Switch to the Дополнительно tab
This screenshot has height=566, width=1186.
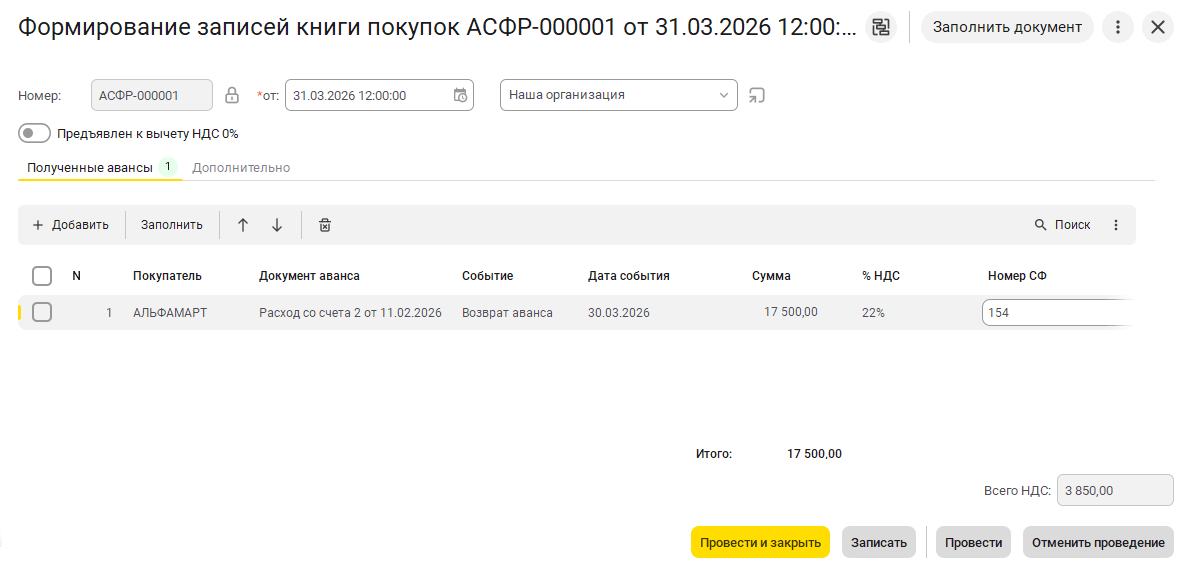(x=241, y=168)
